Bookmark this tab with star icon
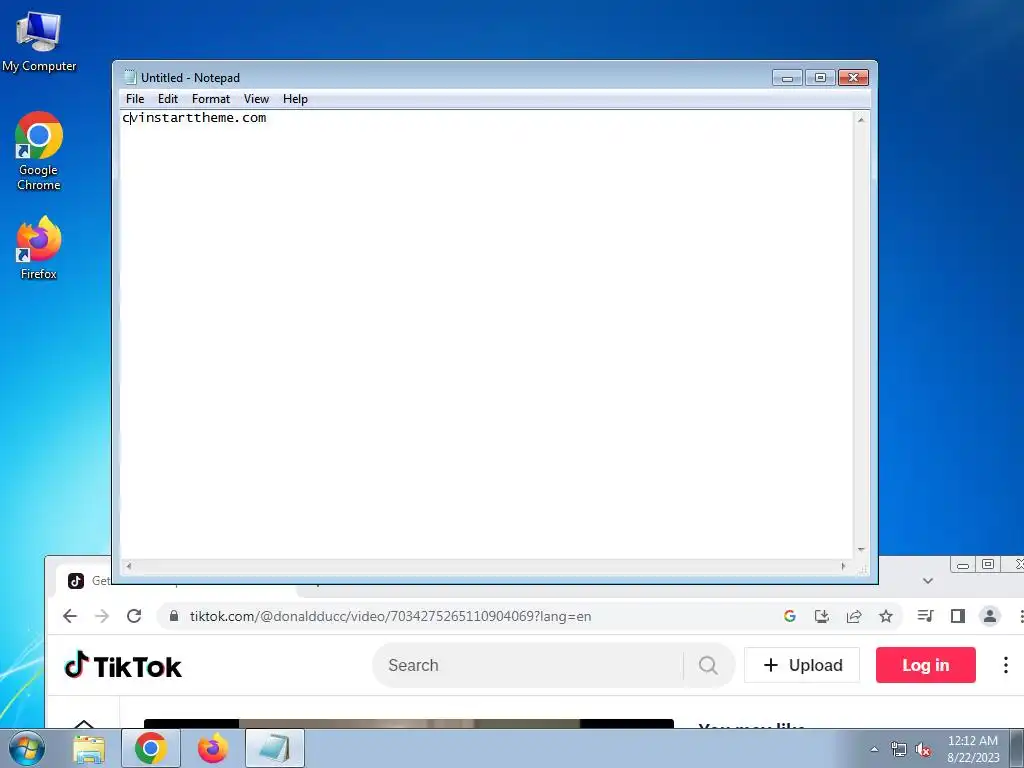This screenshot has width=1024, height=768. click(x=886, y=616)
